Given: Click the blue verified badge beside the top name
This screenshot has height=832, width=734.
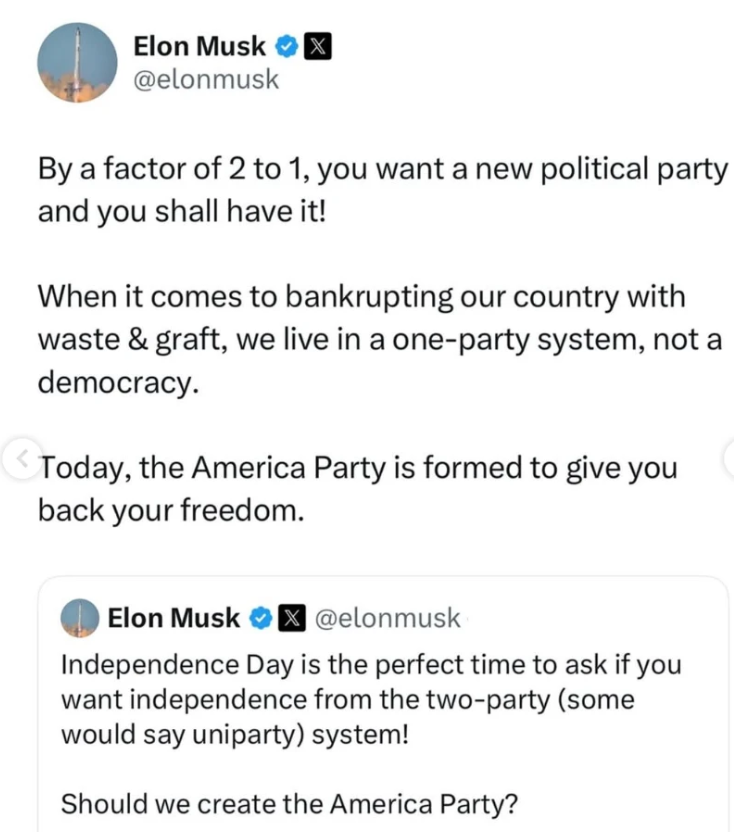Looking at the screenshot, I should click(285, 45).
